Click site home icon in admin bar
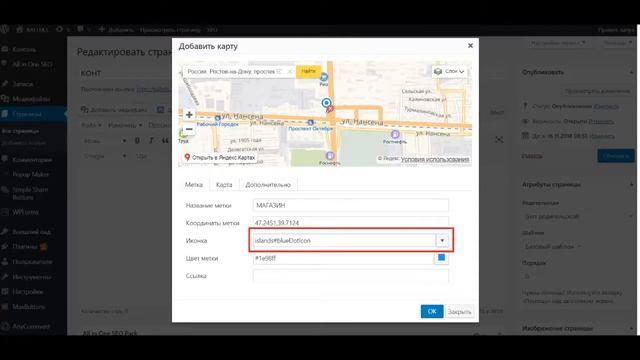The width and height of the screenshot is (640, 360). 20,29
